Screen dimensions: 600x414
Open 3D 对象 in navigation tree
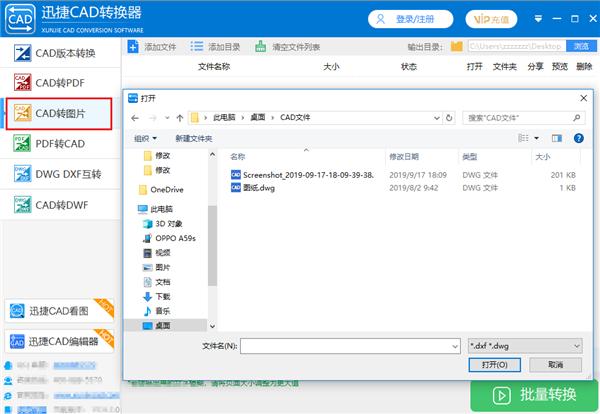point(163,223)
